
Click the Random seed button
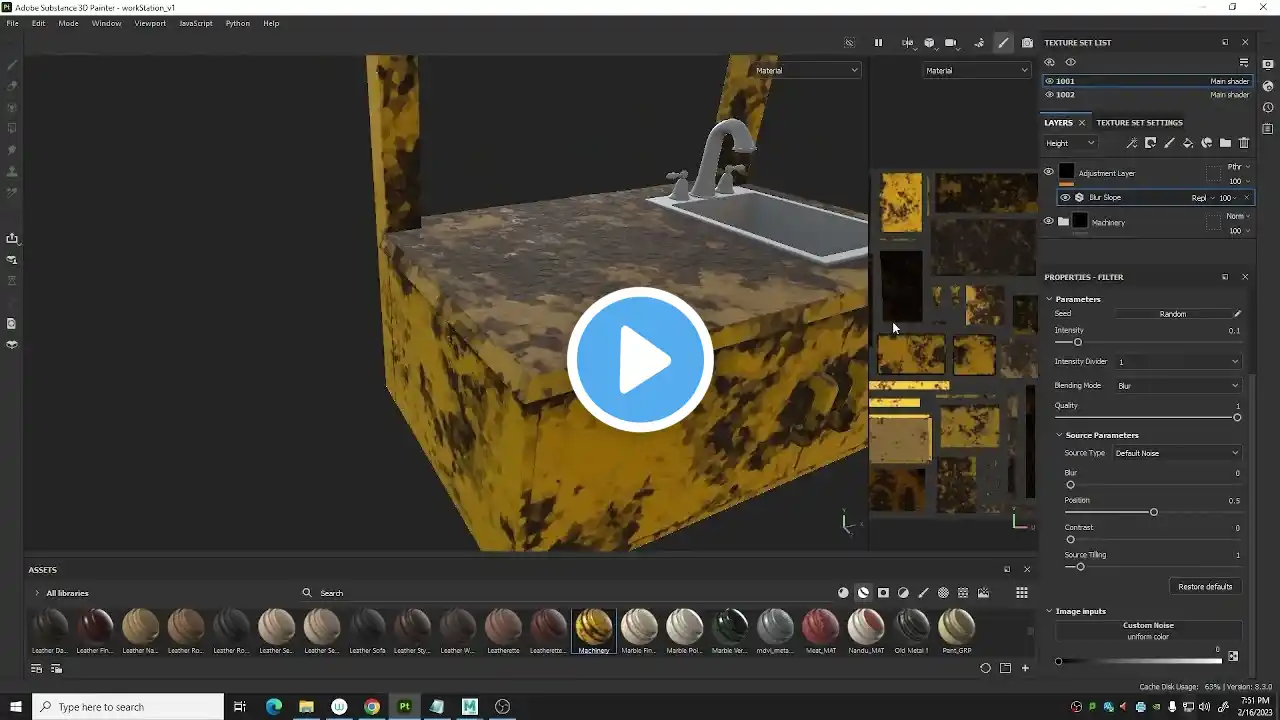(1172, 314)
